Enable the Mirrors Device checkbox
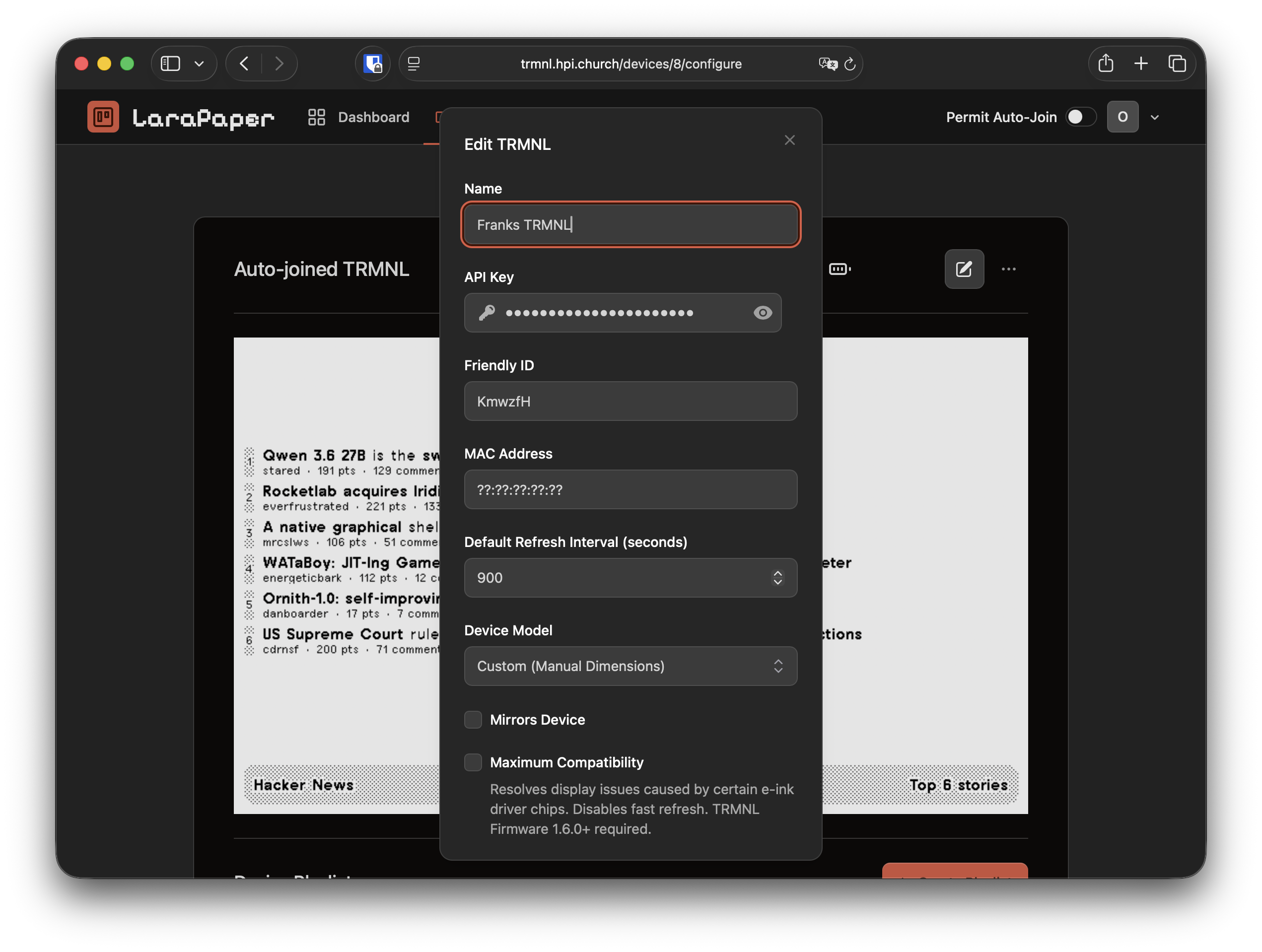 click(x=473, y=720)
